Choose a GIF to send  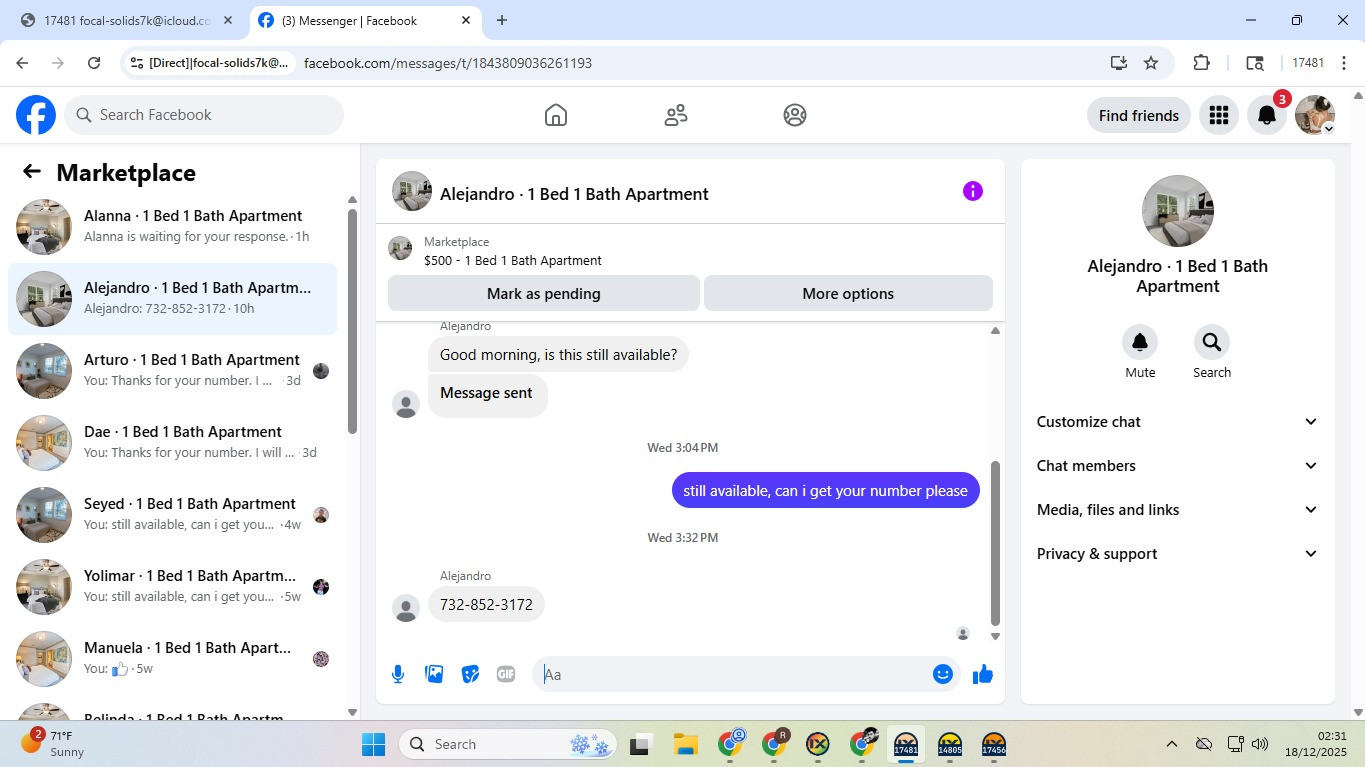pos(506,674)
